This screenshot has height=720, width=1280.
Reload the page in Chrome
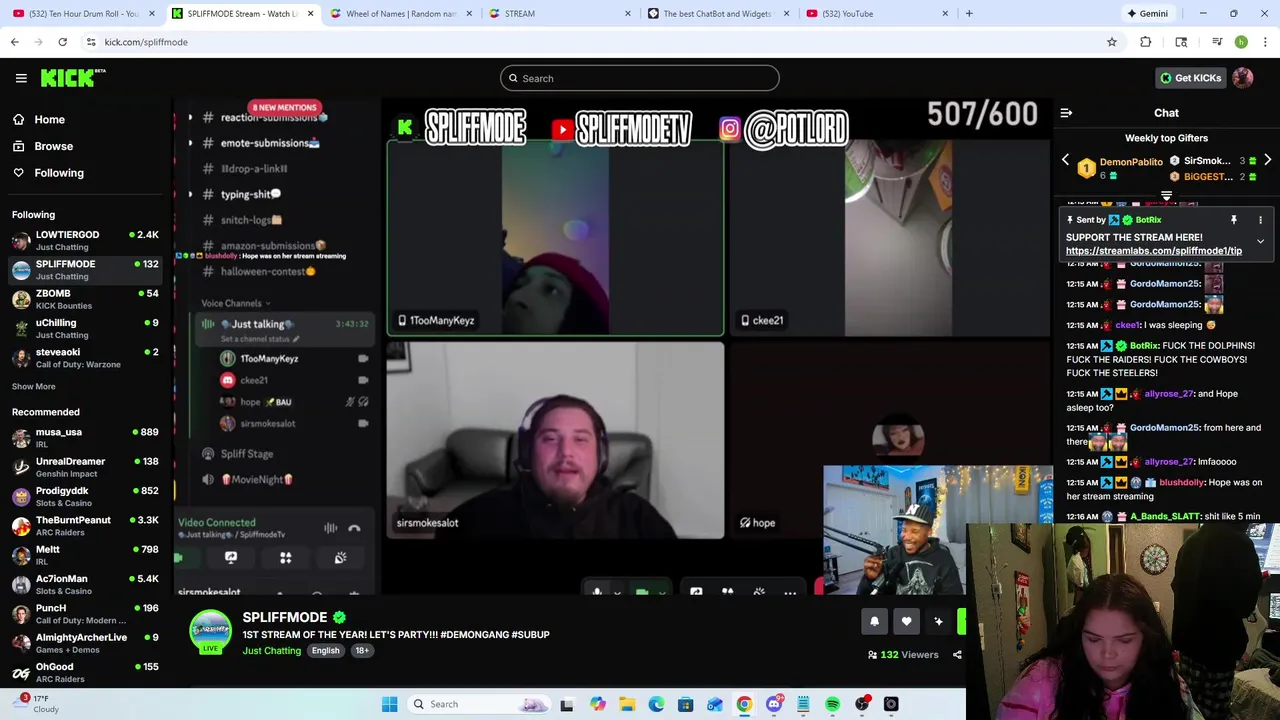[x=62, y=42]
